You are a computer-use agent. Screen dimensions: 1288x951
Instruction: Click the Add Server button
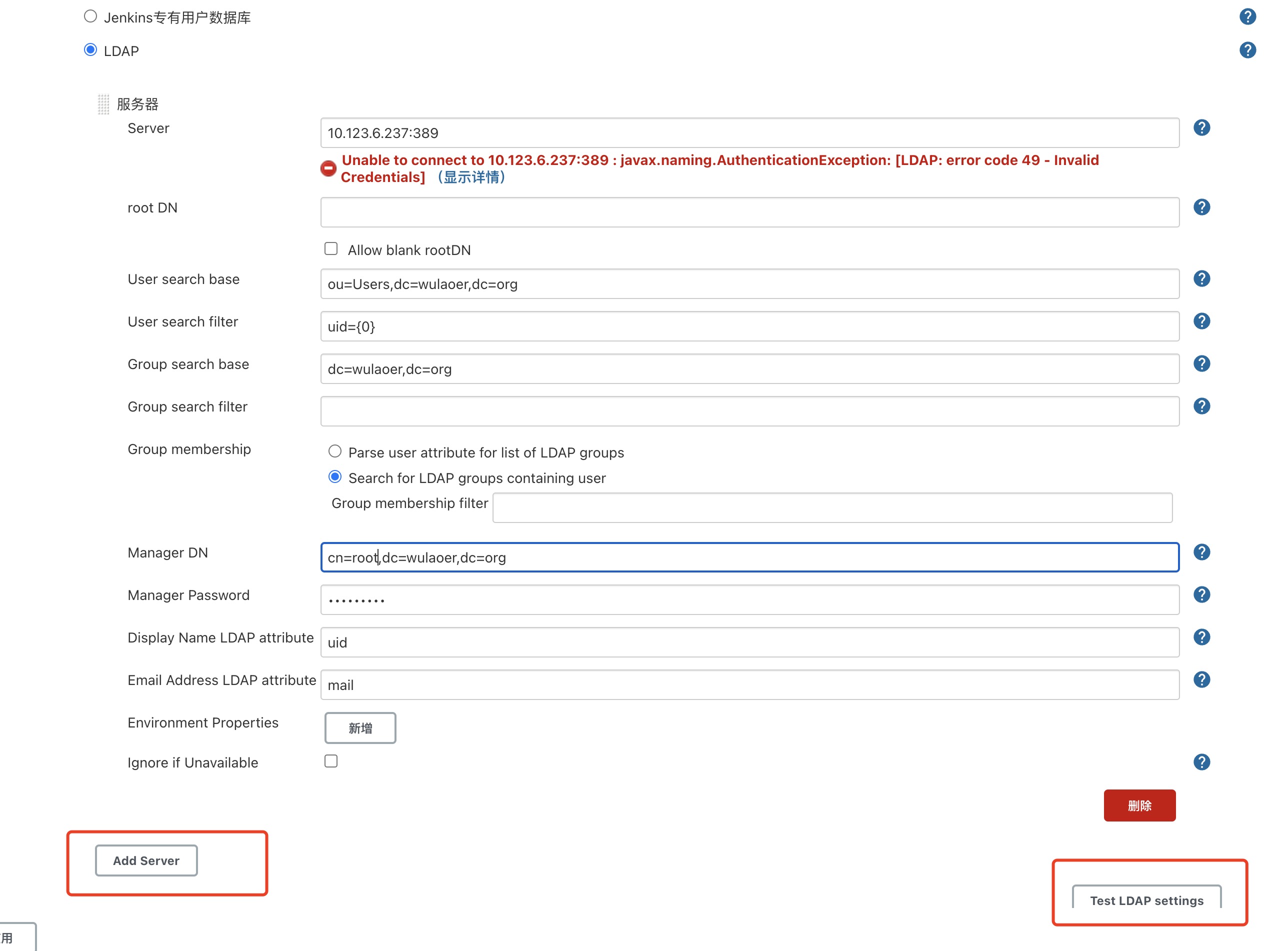tap(146, 860)
